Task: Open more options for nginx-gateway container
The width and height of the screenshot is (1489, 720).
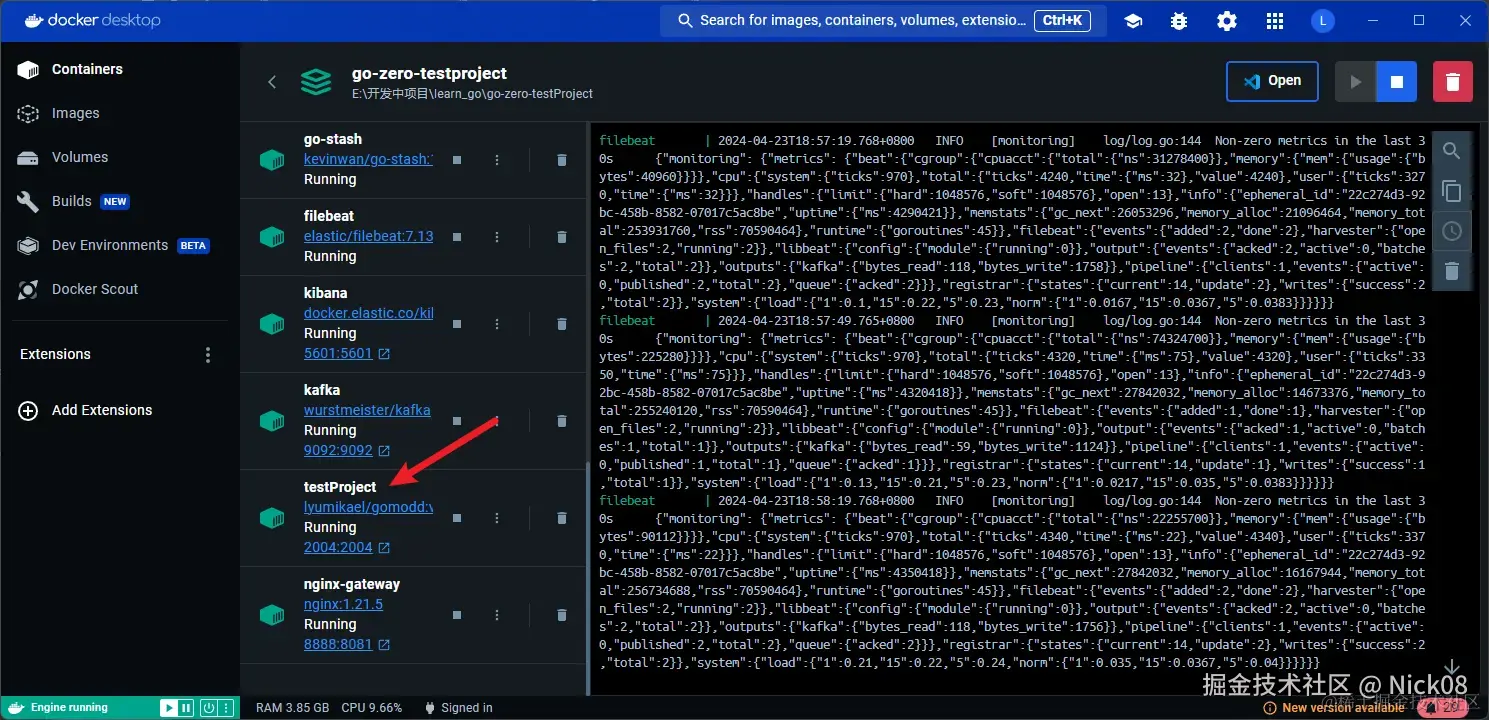Action: click(497, 615)
